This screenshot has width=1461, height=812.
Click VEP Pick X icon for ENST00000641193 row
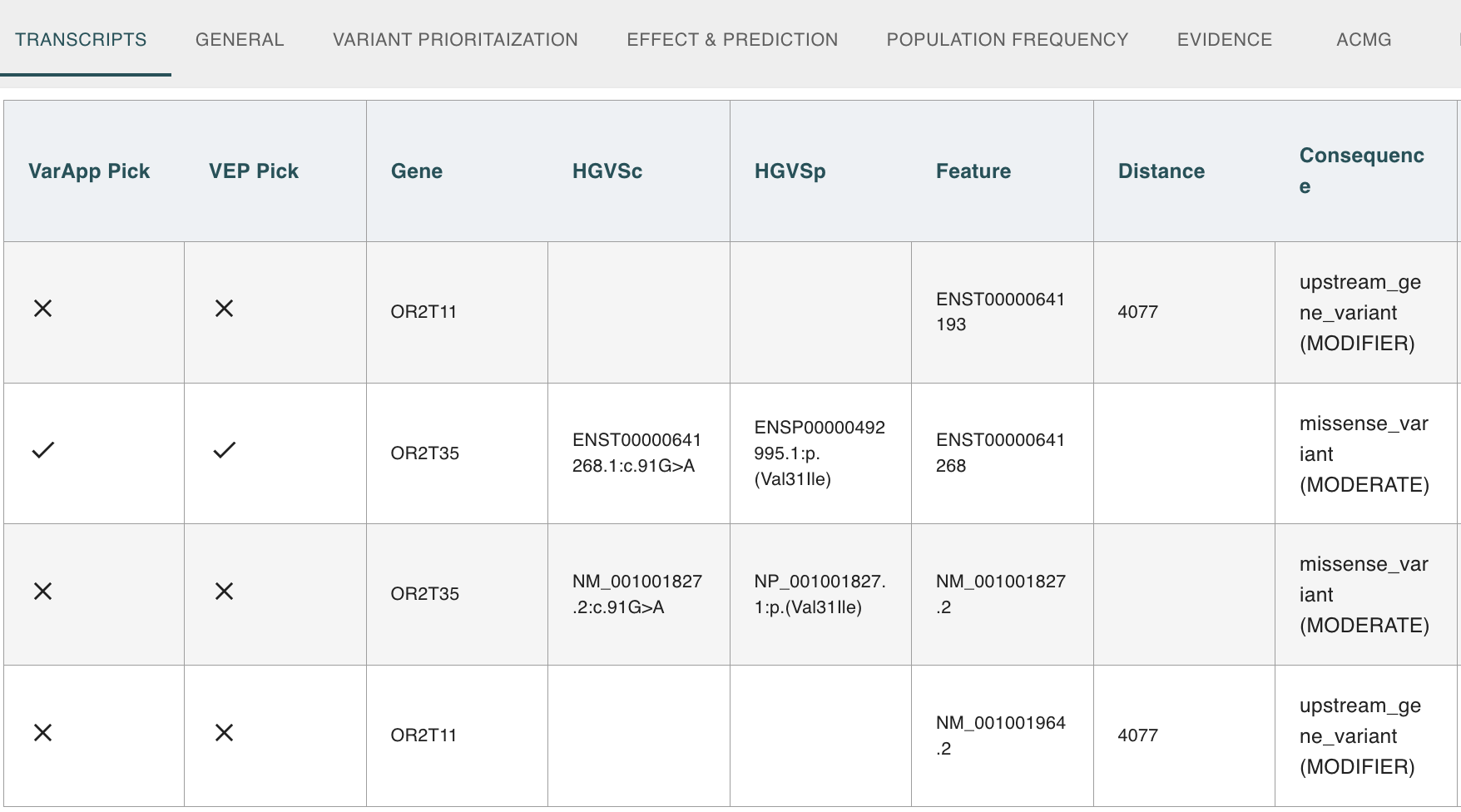tap(224, 309)
